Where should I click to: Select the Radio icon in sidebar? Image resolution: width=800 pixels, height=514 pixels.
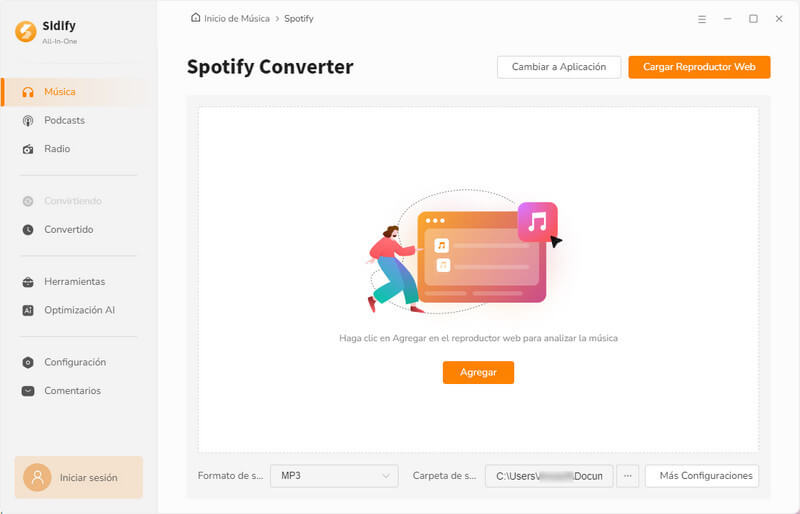tap(28, 149)
